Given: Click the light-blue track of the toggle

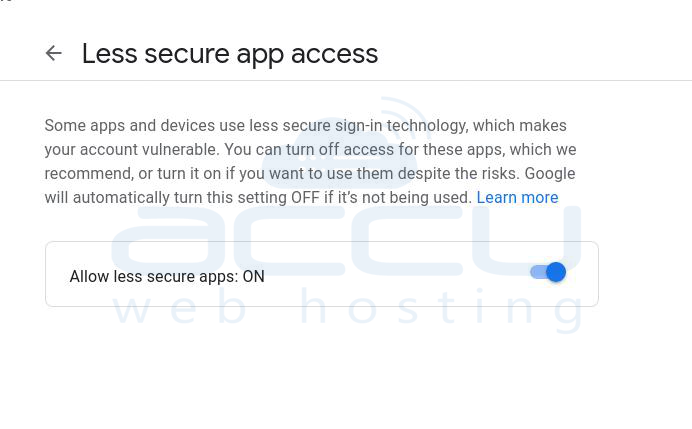Looking at the screenshot, I should coord(538,272).
